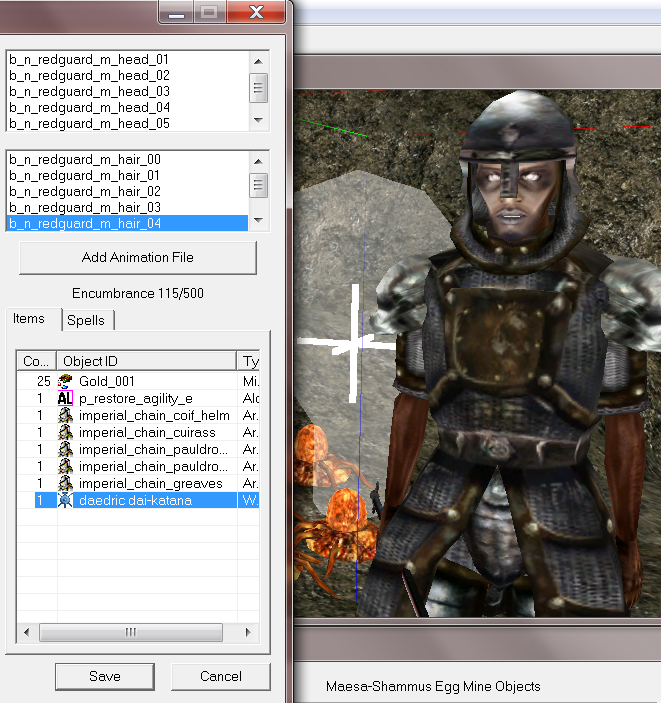Sort by the Count column header
Viewport: 661px width, 703px height.
36,361
